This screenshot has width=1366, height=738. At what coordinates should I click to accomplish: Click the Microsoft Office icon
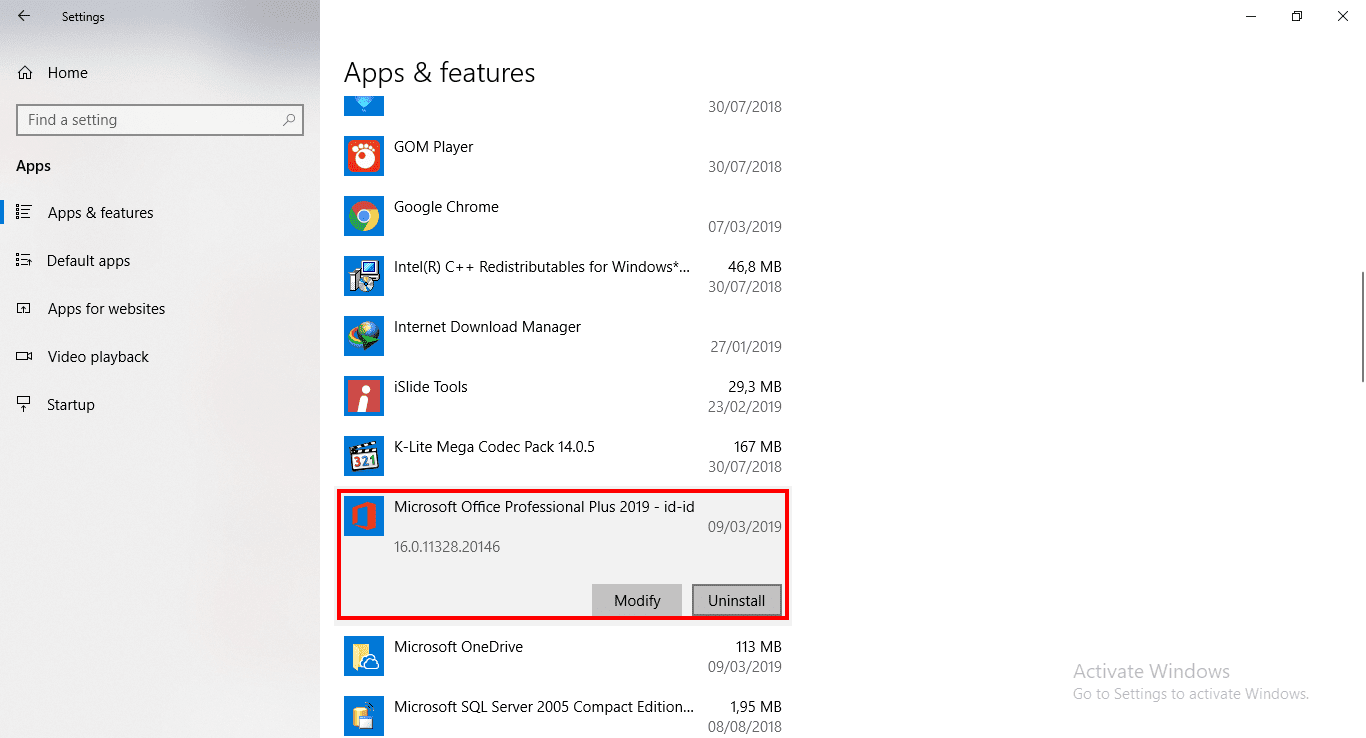[x=364, y=516]
